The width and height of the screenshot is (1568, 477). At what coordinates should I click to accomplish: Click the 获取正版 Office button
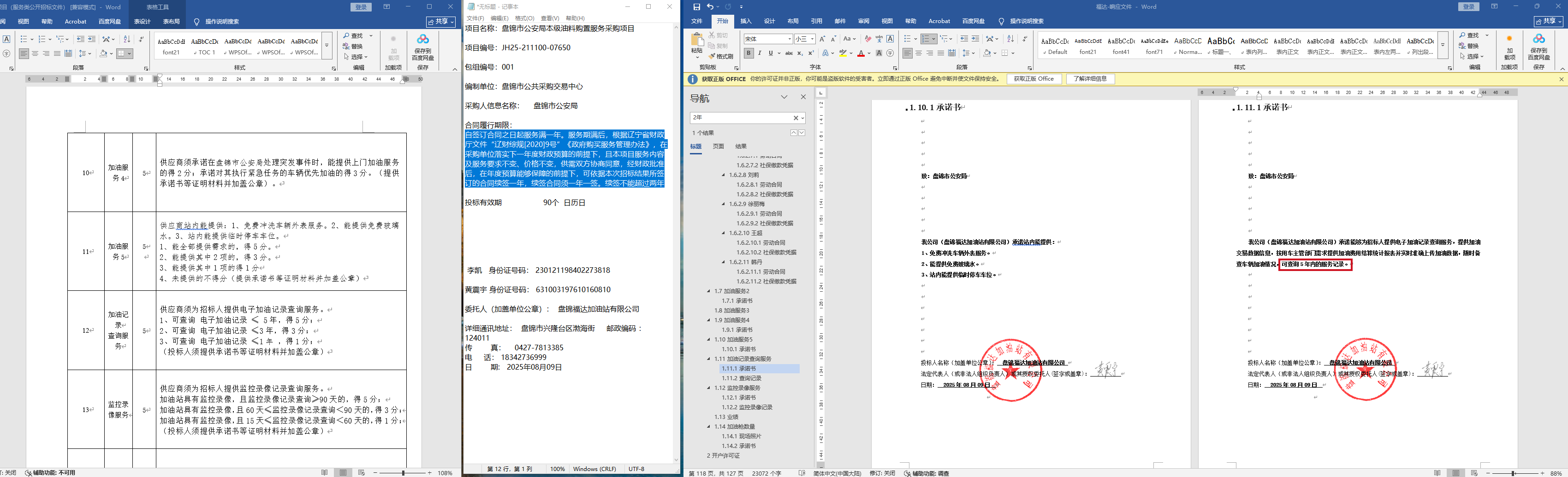[1033, 79]
